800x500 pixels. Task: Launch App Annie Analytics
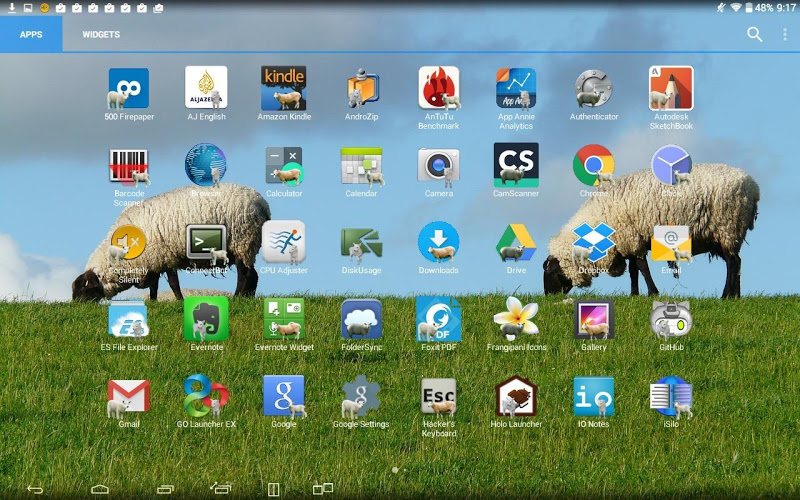tap(516, 88)
